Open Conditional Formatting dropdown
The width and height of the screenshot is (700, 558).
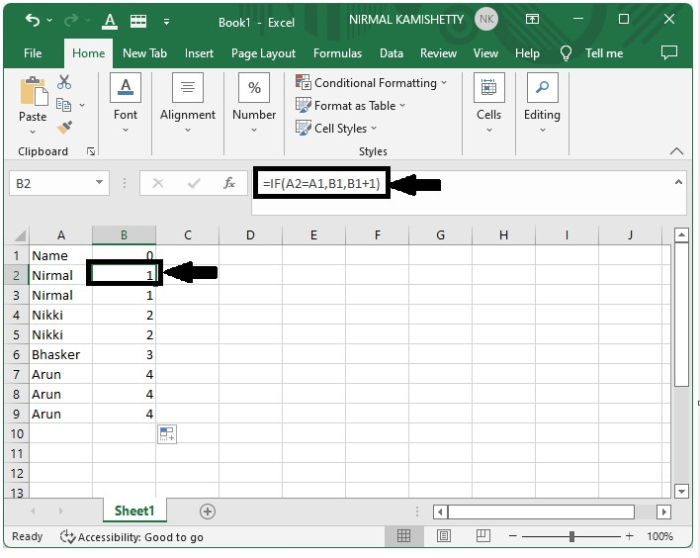pos(371,83)
